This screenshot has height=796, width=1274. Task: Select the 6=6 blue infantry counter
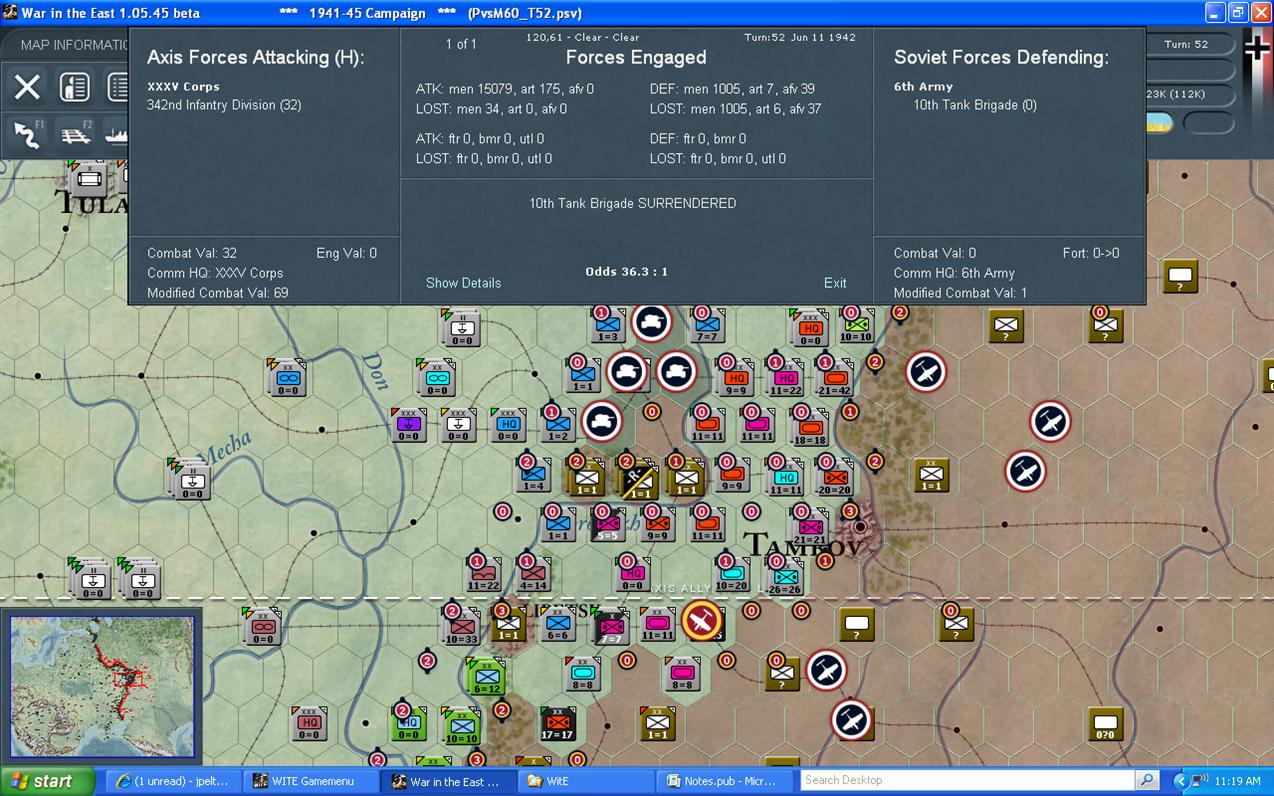click(x=557, y=623)
